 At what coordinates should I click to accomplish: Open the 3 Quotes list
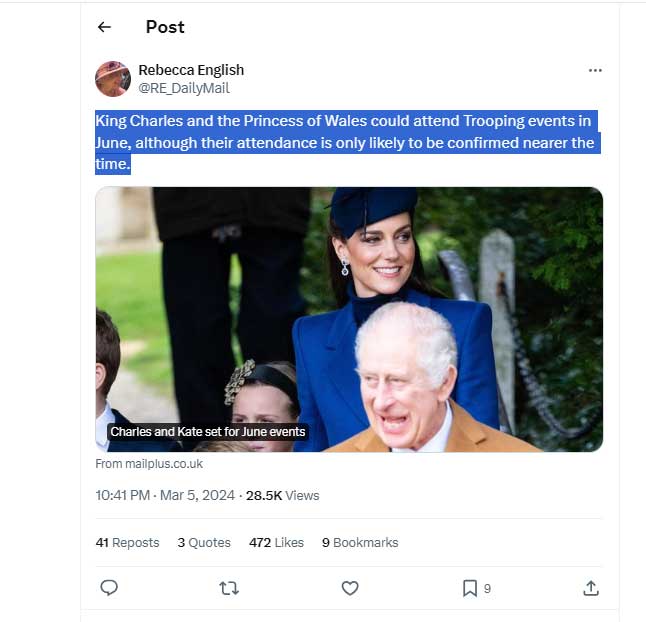point(204,542)
